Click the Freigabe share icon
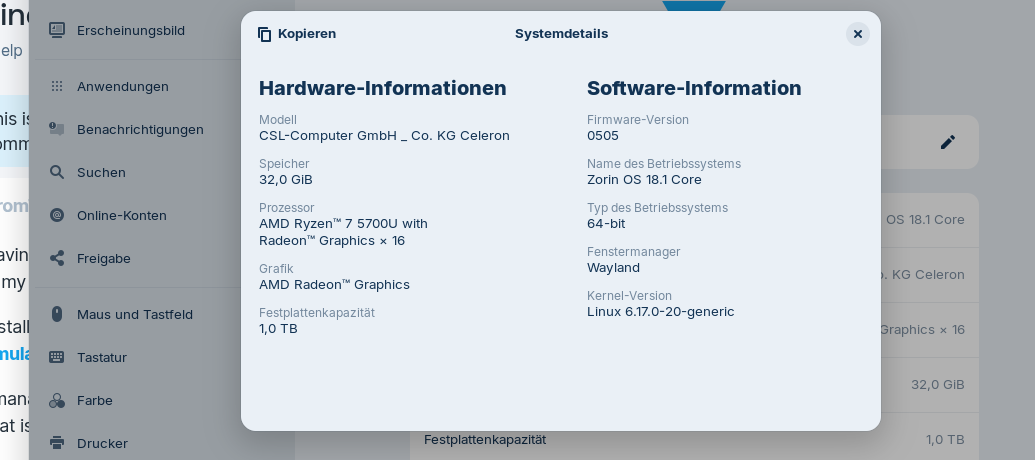 click(x=57, y=258)
